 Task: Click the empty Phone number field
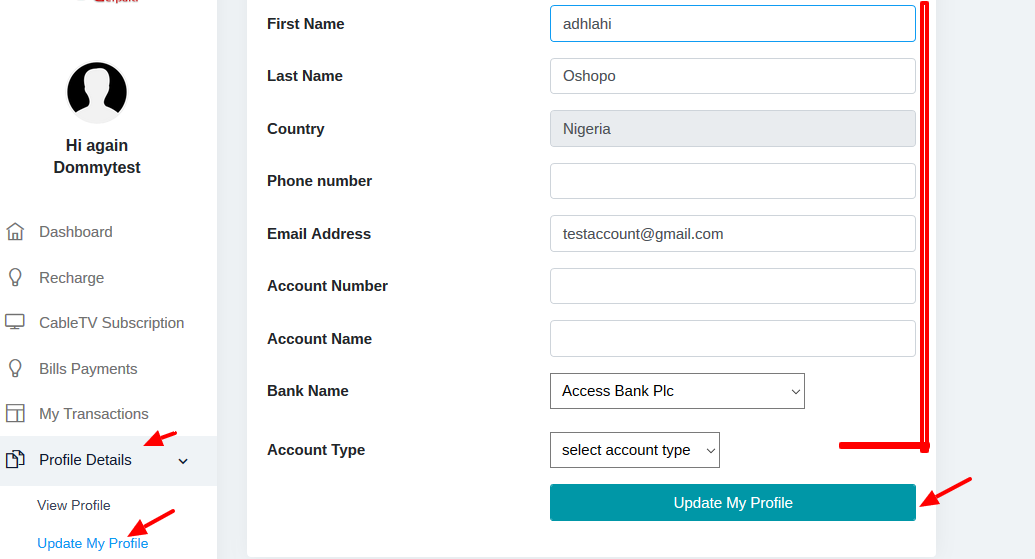tap(732, 181)
